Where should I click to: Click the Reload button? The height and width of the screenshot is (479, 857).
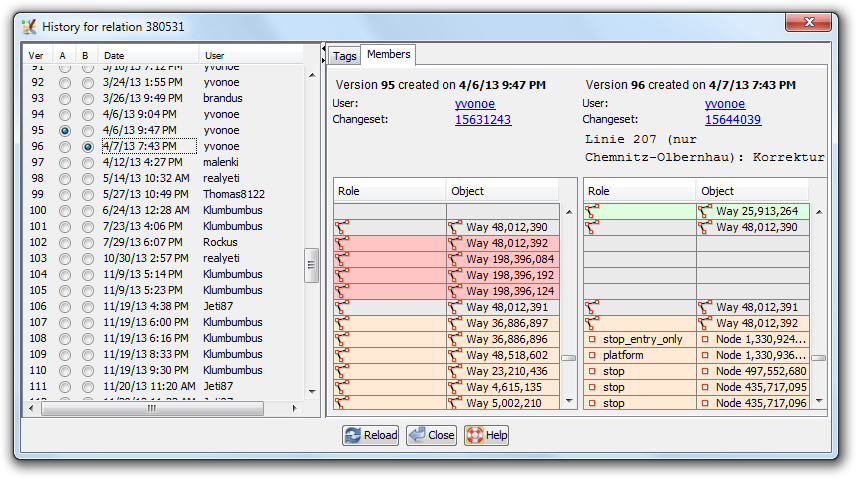tap(371, 435)
